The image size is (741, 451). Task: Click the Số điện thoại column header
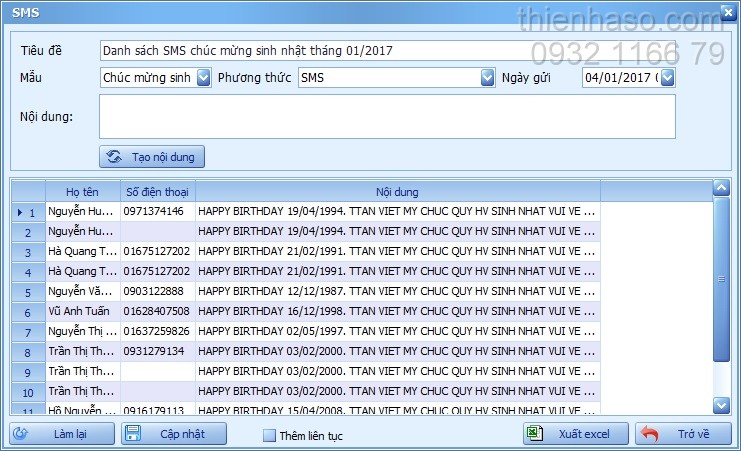coord(157,192)
